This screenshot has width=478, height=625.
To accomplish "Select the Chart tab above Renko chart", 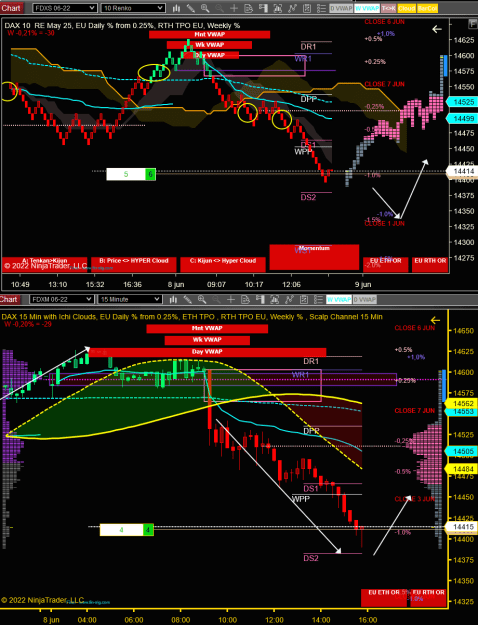I will coord(11,8).
